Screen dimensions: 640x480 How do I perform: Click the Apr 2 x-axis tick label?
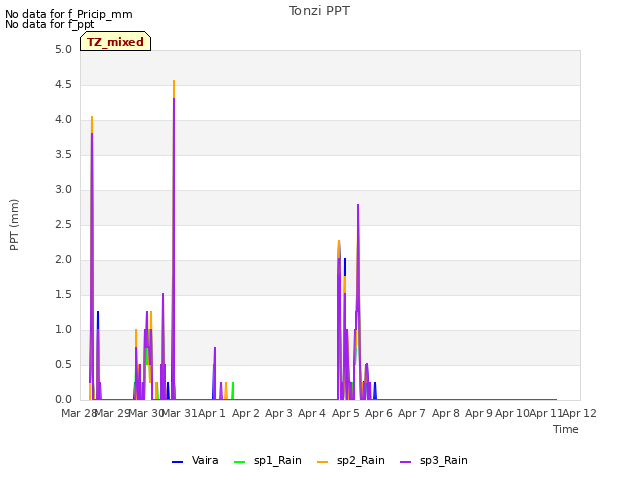tap(246, 413)
